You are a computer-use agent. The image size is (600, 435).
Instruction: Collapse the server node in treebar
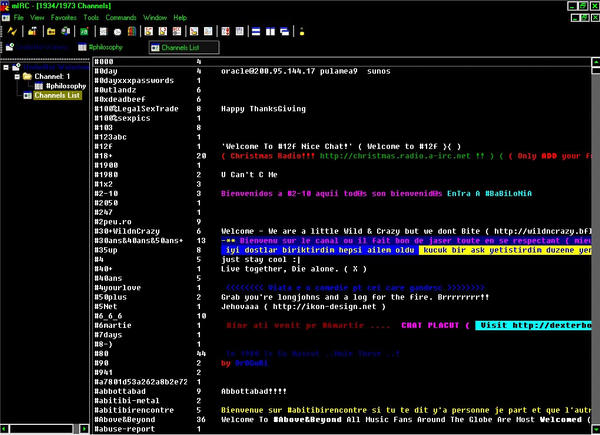6,68
